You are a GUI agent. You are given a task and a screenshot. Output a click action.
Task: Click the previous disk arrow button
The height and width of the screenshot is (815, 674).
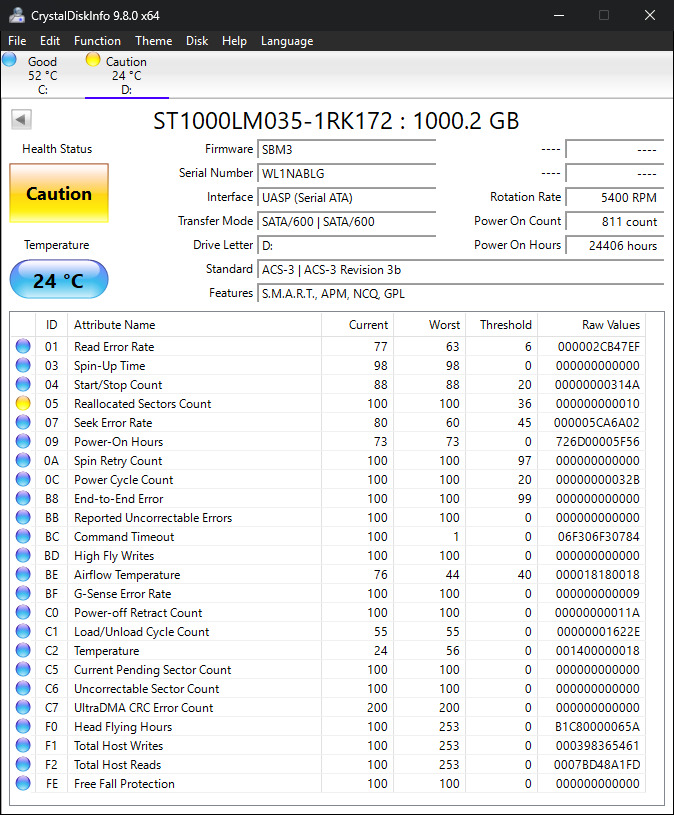21,120
